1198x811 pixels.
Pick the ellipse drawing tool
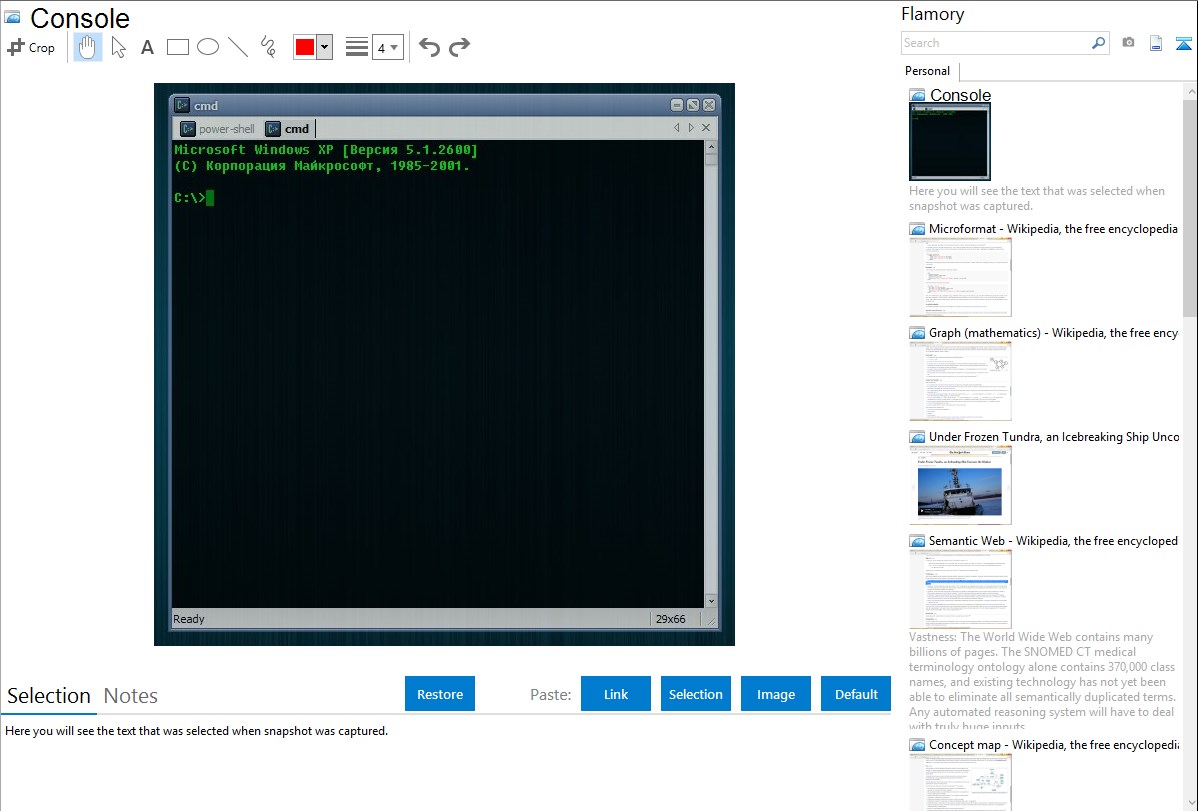click(x=208, y=47)
